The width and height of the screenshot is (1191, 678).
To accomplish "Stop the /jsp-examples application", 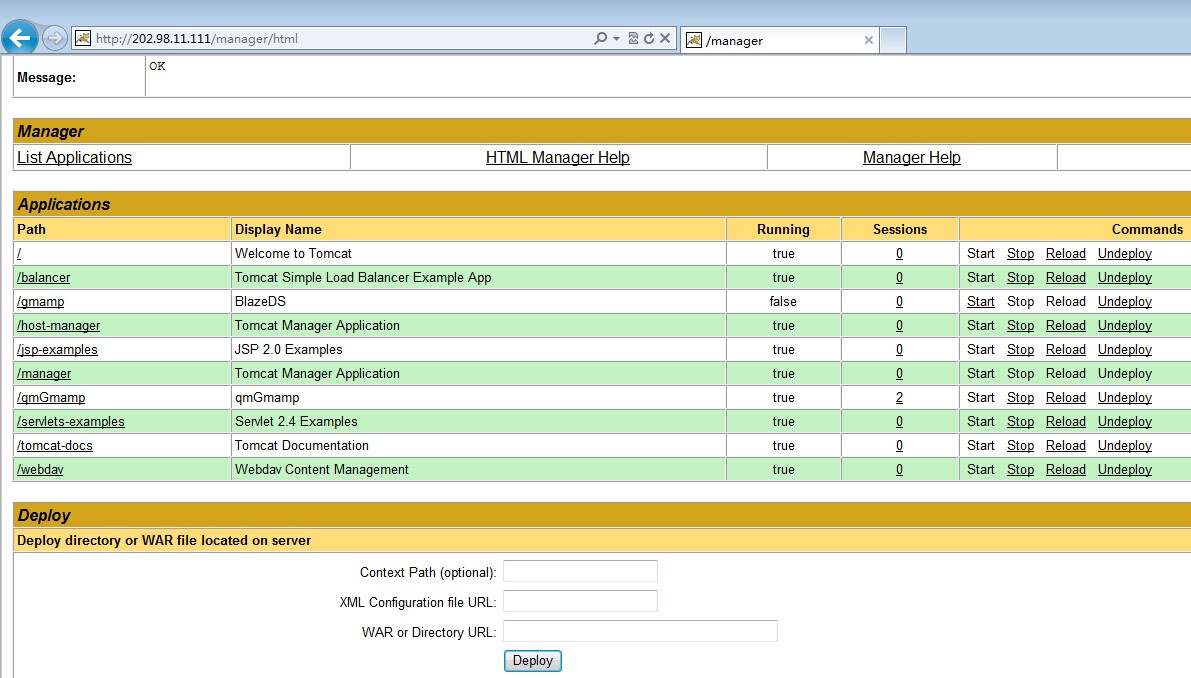I will coord(1020,350).
